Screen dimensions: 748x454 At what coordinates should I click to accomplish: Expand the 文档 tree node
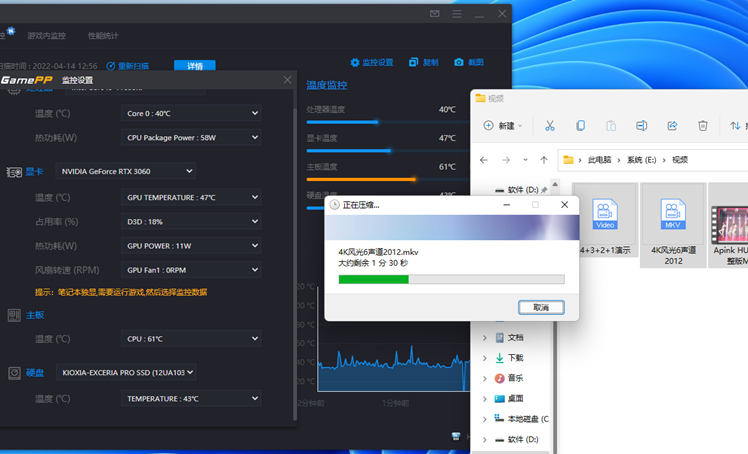pyautogui.click(x=484, y=338)
